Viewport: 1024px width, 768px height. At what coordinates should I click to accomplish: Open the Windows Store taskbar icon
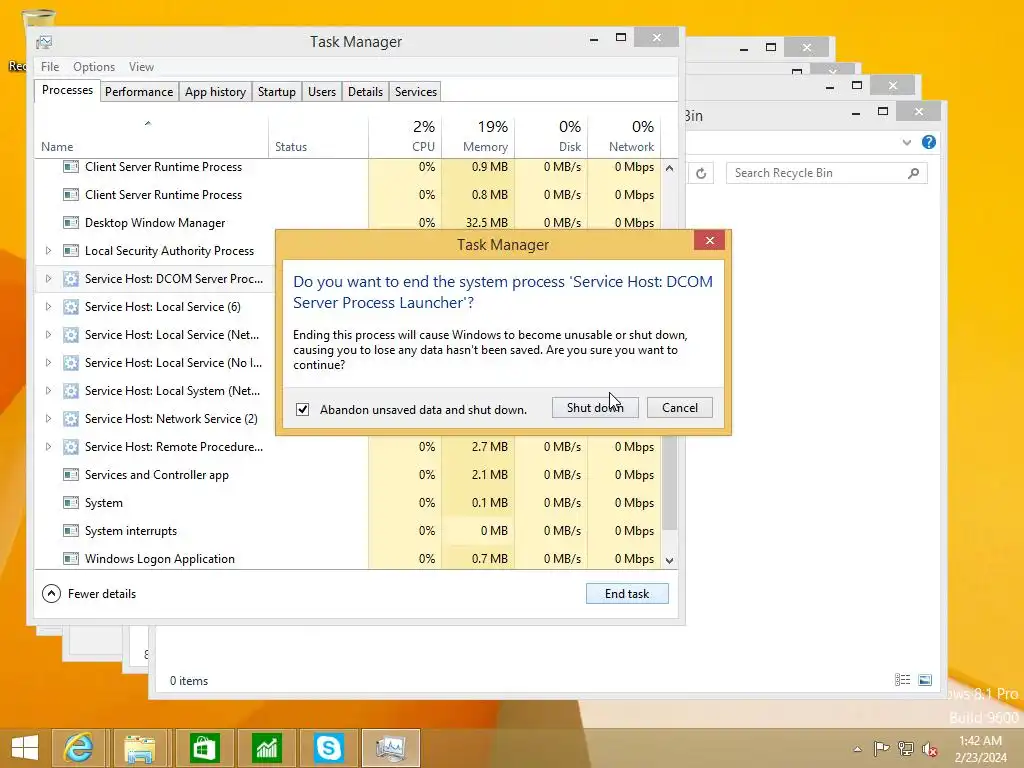point(204,748)
